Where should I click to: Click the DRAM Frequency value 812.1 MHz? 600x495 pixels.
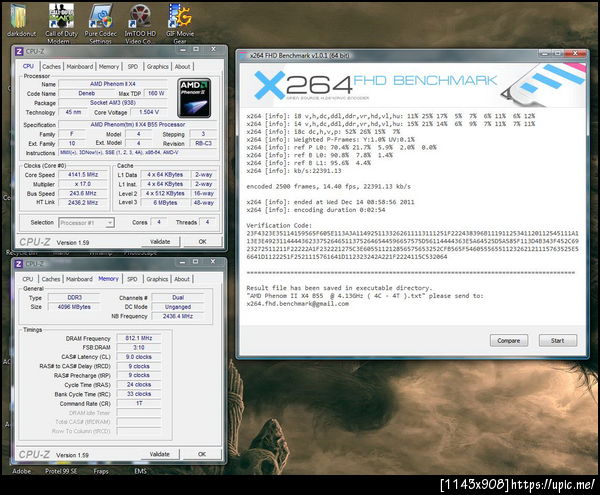tap(139, 338)
